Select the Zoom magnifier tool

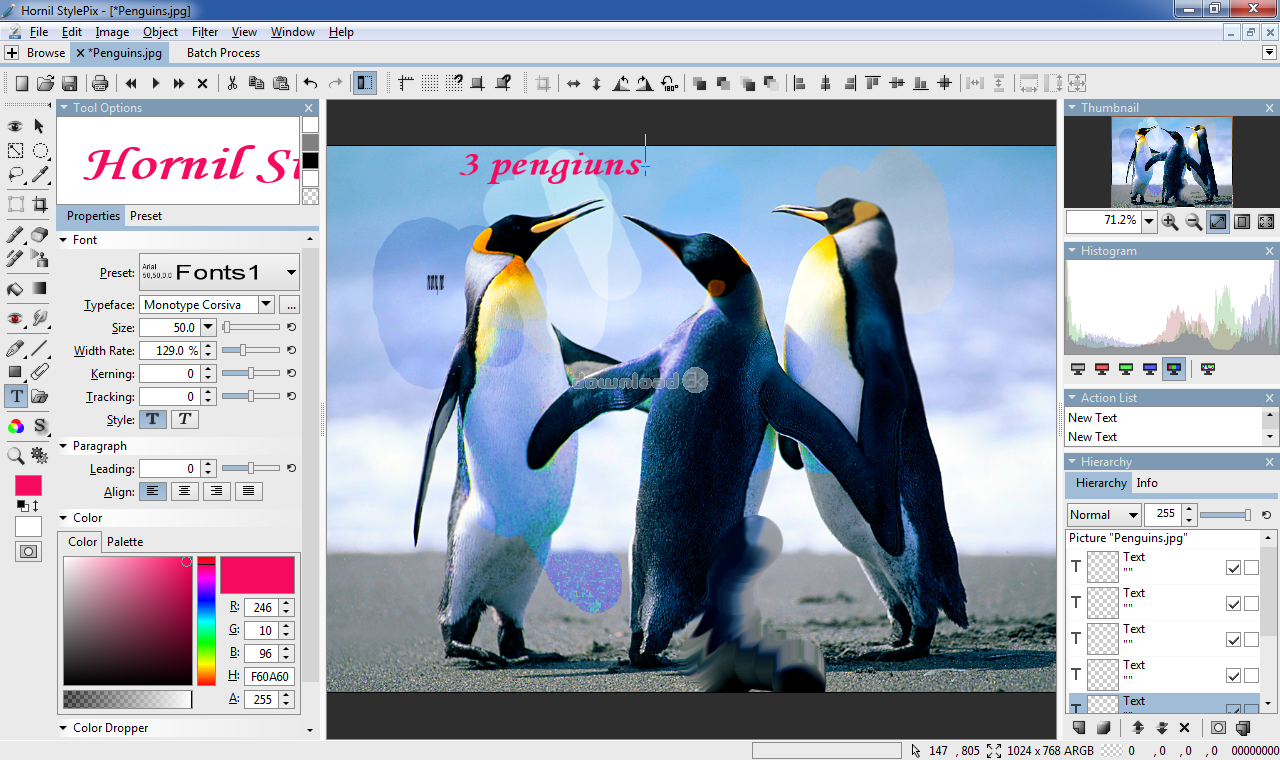pos(16,456)
